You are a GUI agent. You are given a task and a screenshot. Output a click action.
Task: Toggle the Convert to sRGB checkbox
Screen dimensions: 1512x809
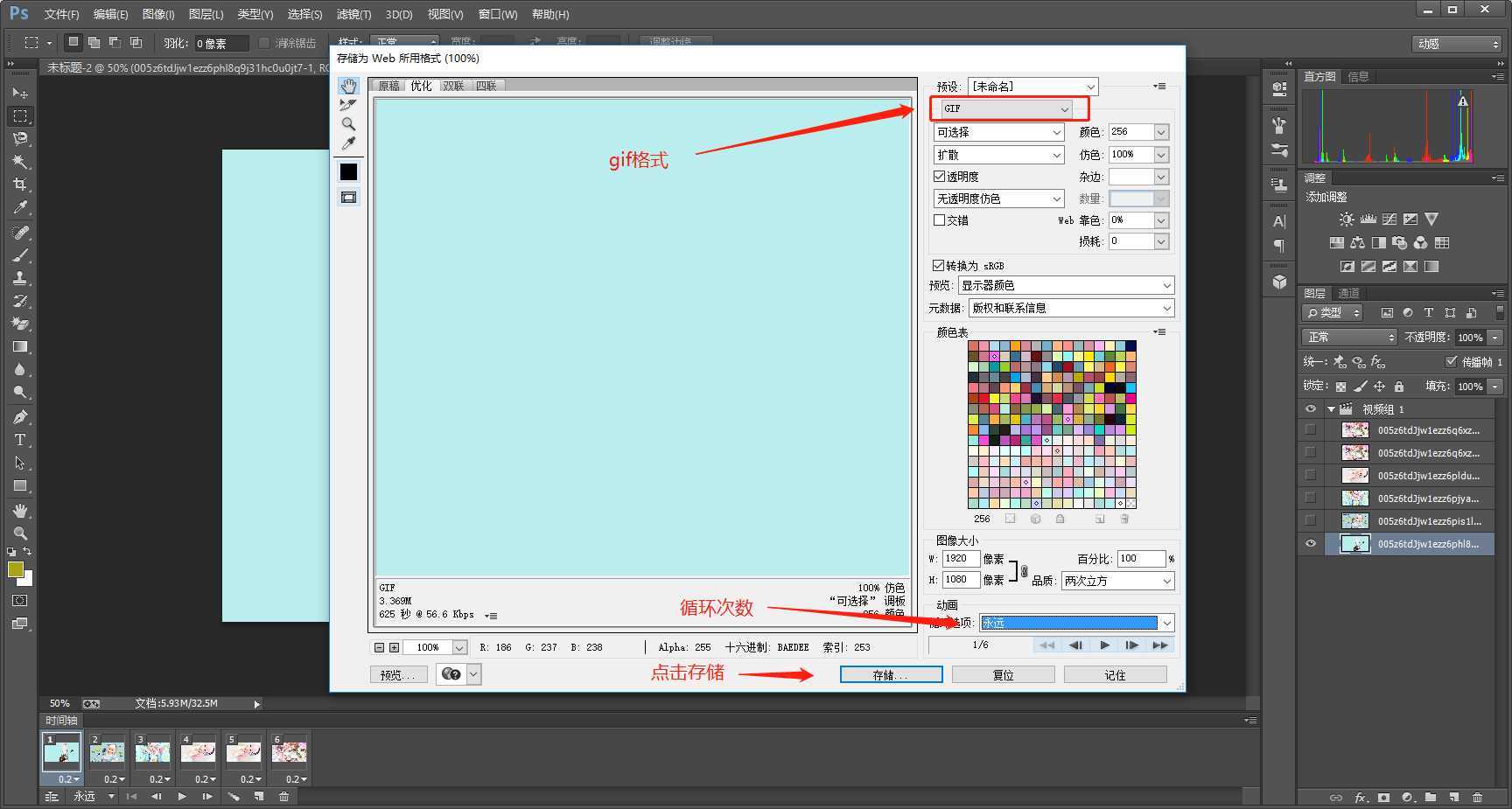click(x=938, y=265)
